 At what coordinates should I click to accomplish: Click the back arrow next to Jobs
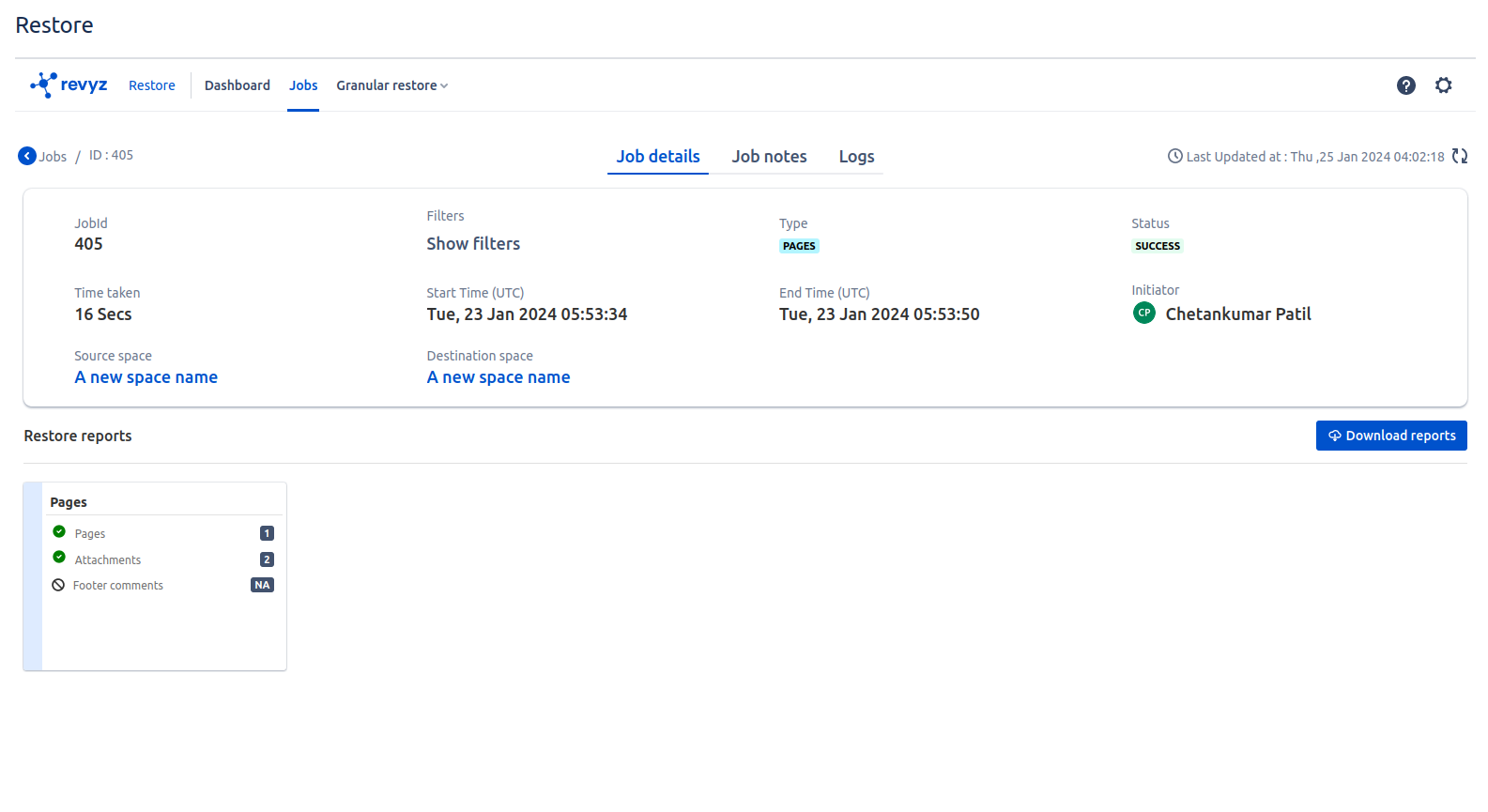click(27, 156)
